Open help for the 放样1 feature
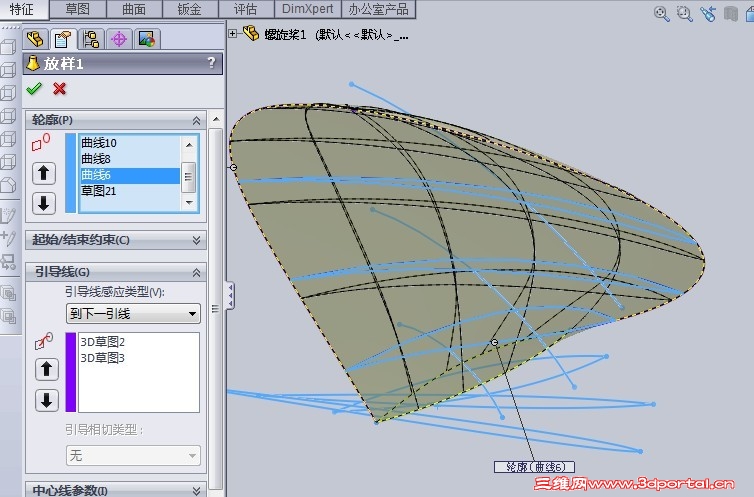Viewport: 754px width, 497px height. point(211,63)
